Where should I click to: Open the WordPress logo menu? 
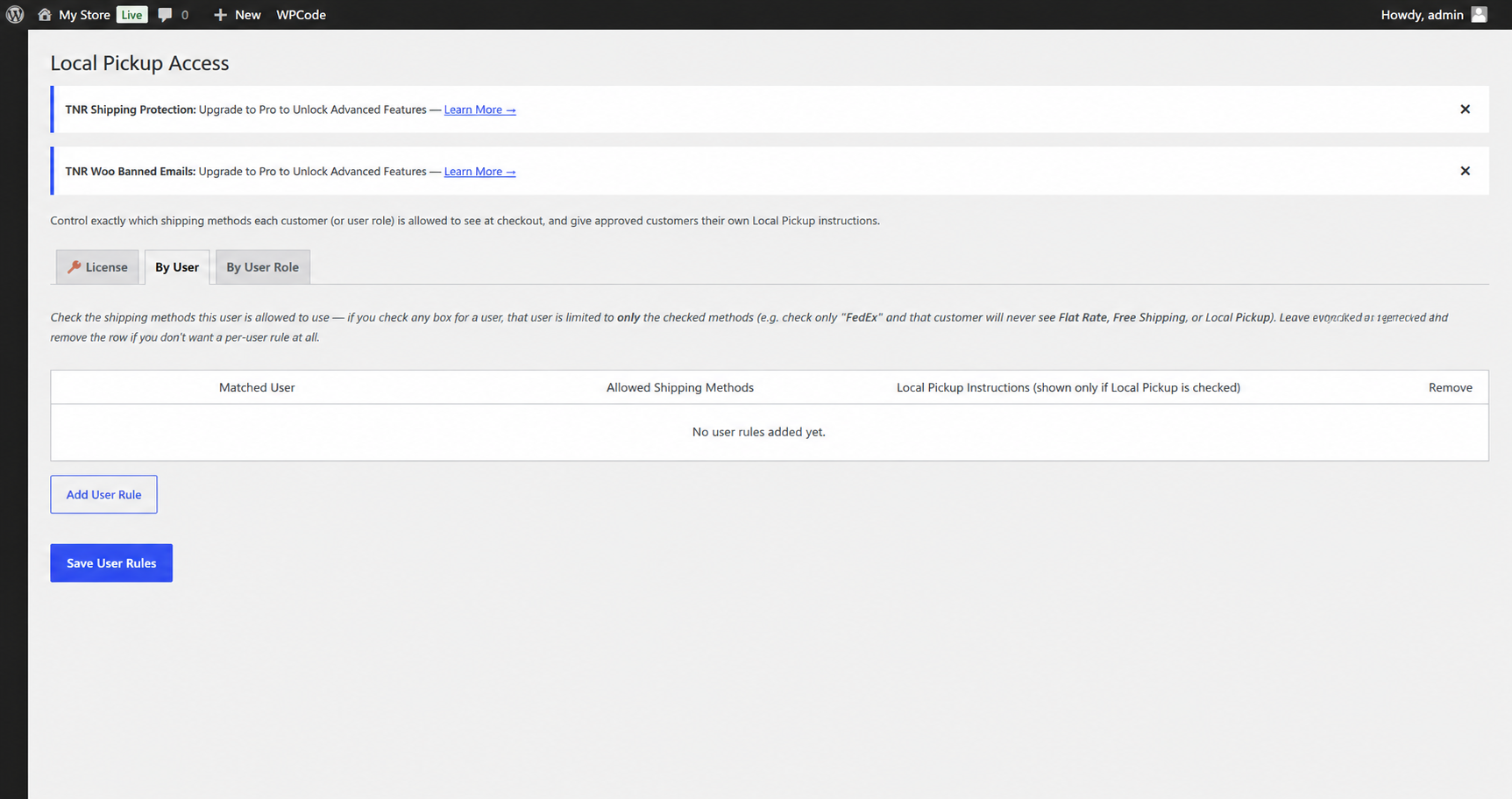pyautogui.click(x=15, y=15)
